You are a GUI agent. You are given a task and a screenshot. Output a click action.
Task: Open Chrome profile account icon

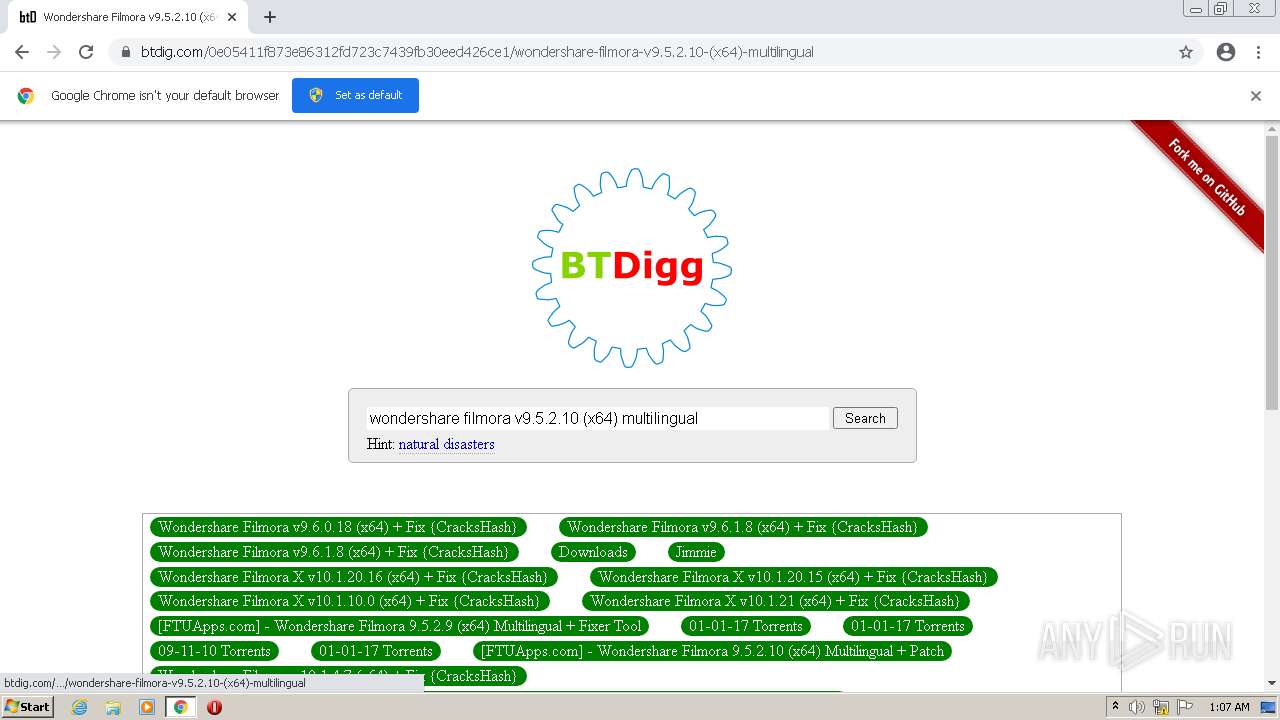click(1226, 52)
